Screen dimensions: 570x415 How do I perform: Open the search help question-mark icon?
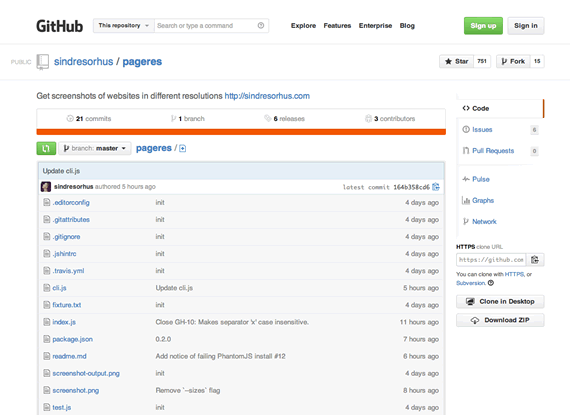[261, 25]
